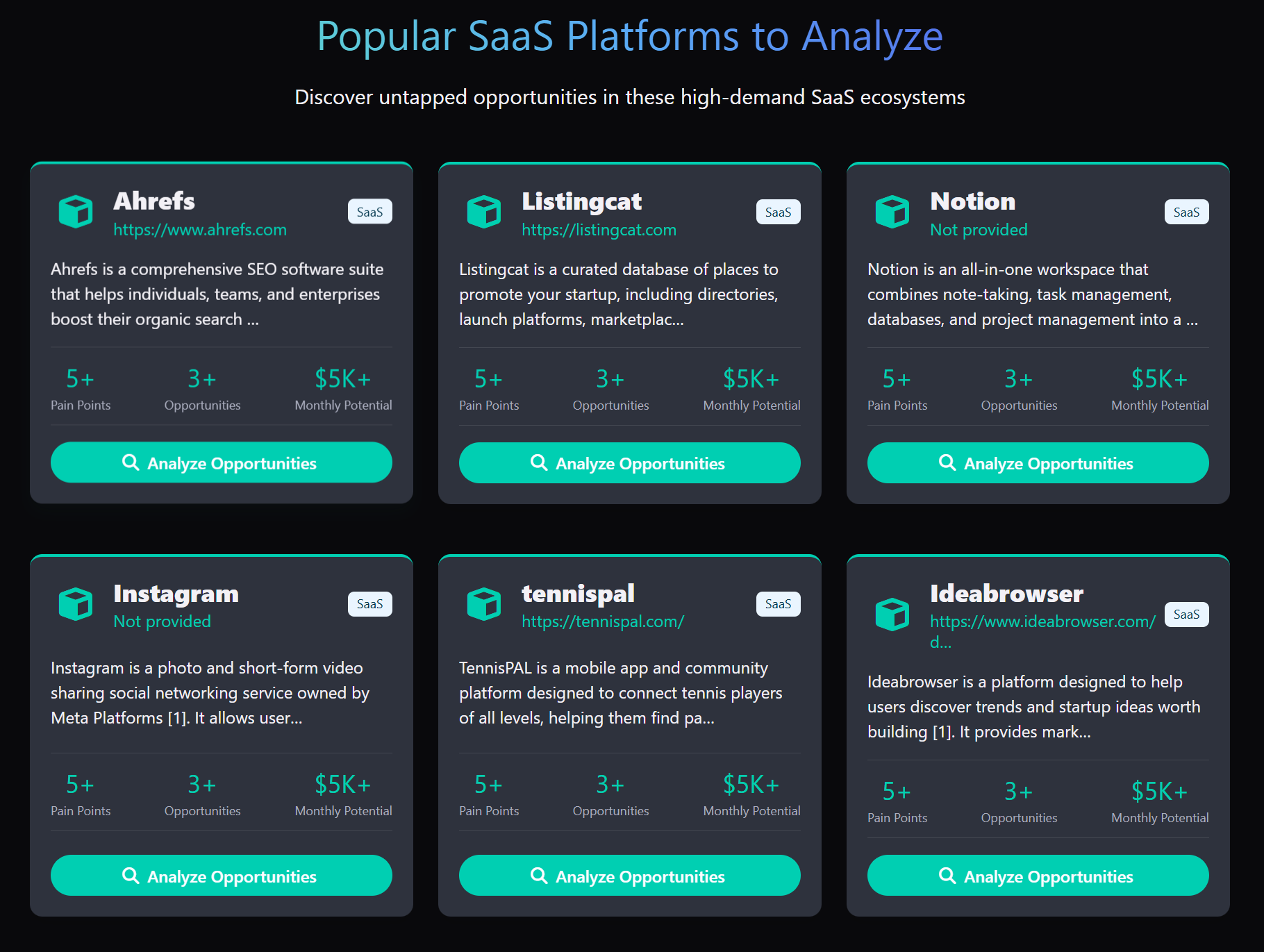1264x952 pixels.
Task: Open the https://listingcat.com link
Action: click(599, 230)
